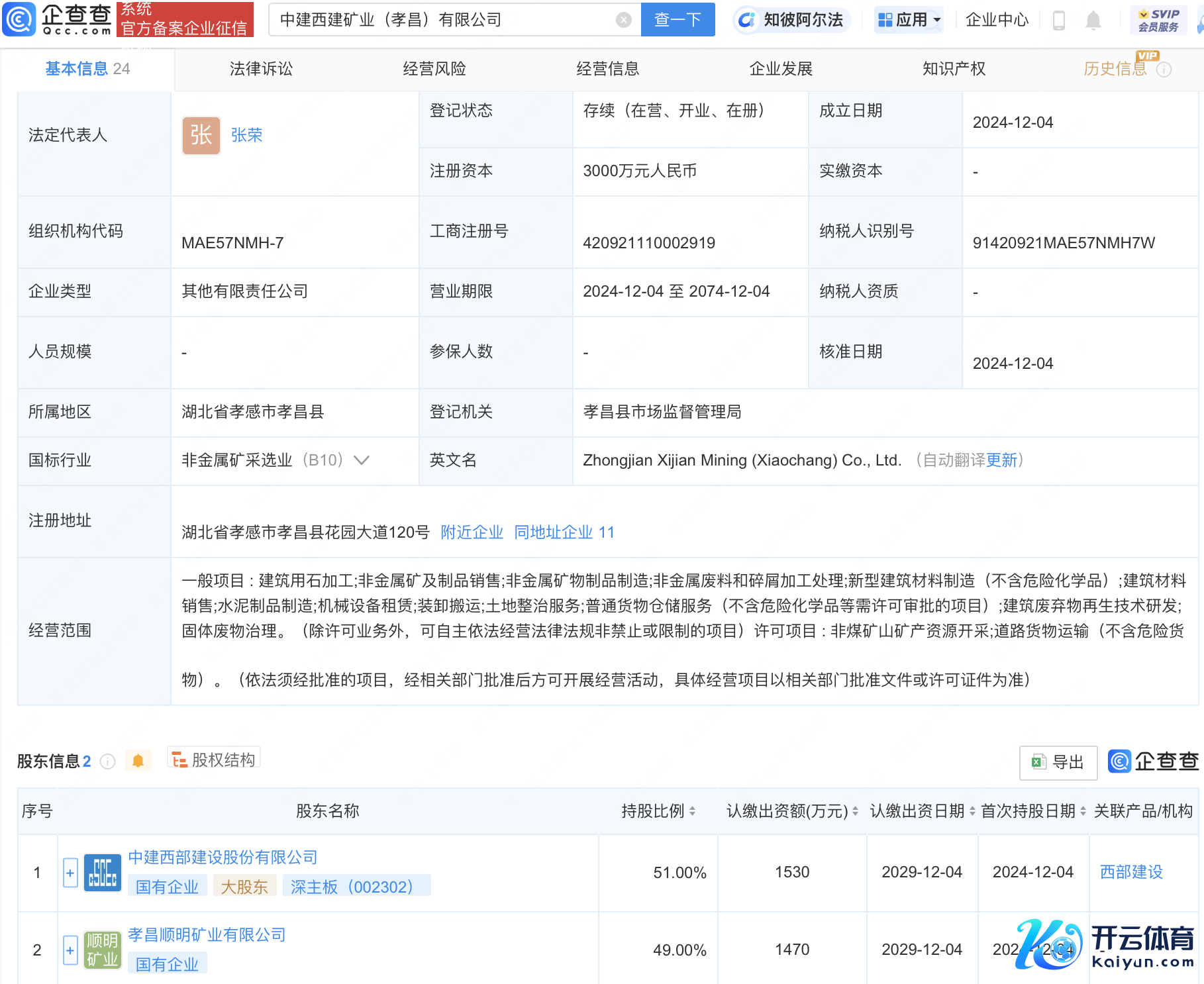Sort by 持股比例 column
Screen dimensions: 1204x984
(692, 811)
